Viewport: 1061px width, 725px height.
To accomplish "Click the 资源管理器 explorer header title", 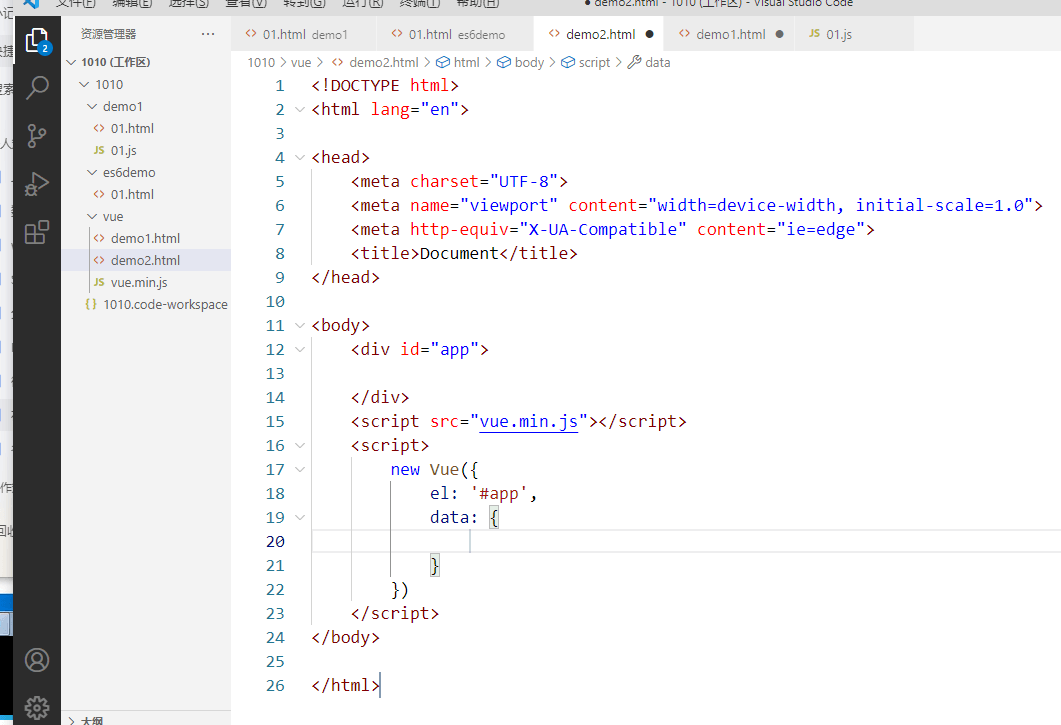I will pyautogui.click(x=108, y=34).
